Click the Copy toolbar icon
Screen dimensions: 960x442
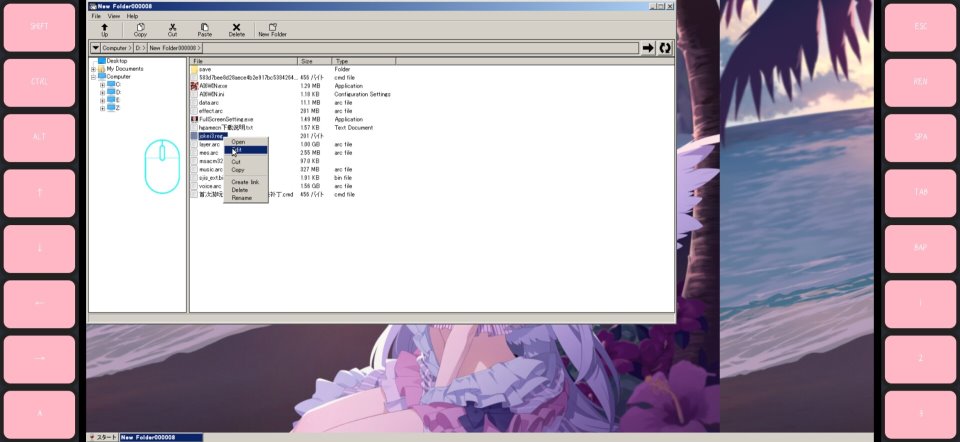(x=140, y=30)
